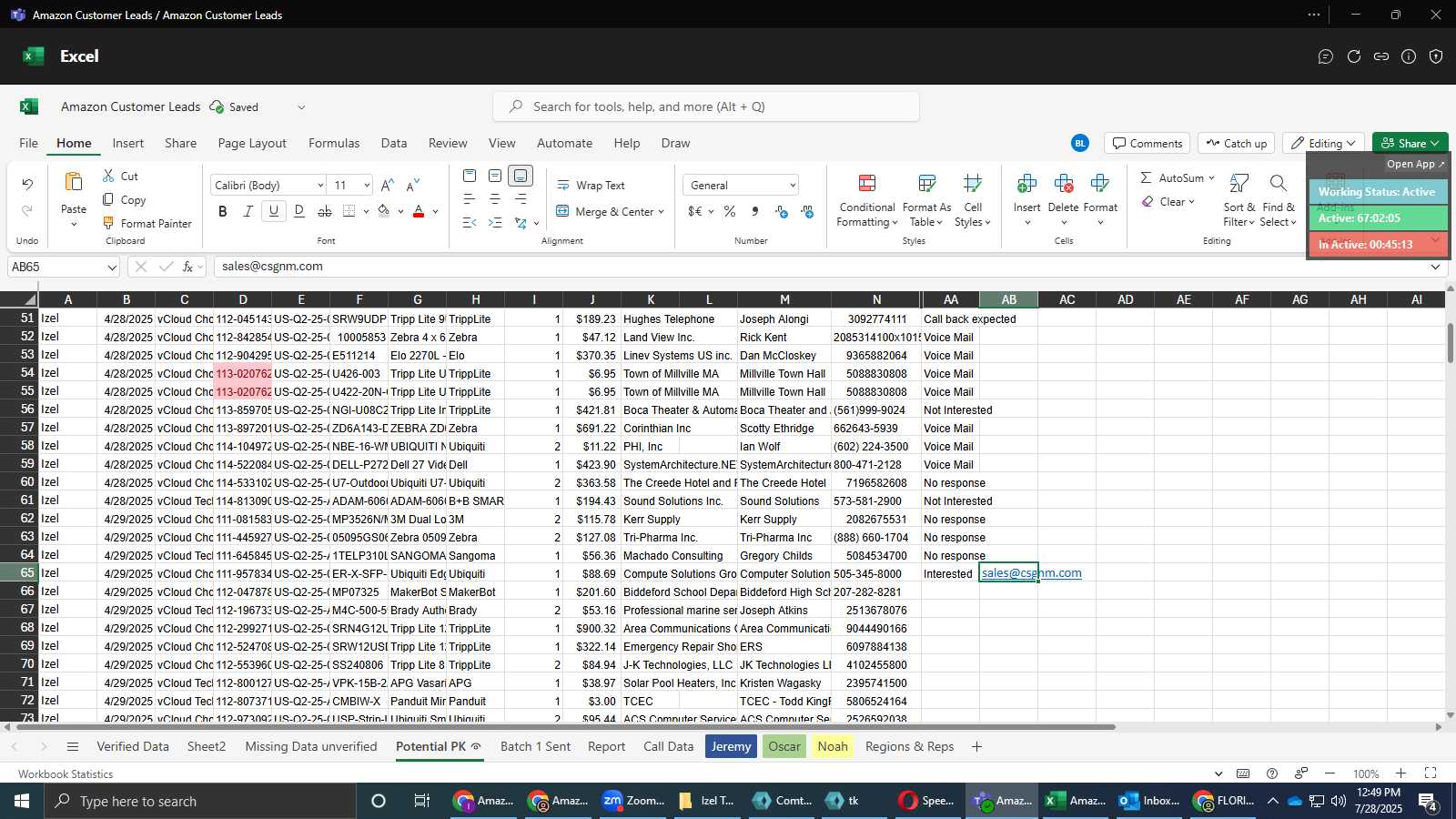This screenshot has height=819, width=1456.
Task: Open the General number format dropdown
Action: click(x=793, y=185)
